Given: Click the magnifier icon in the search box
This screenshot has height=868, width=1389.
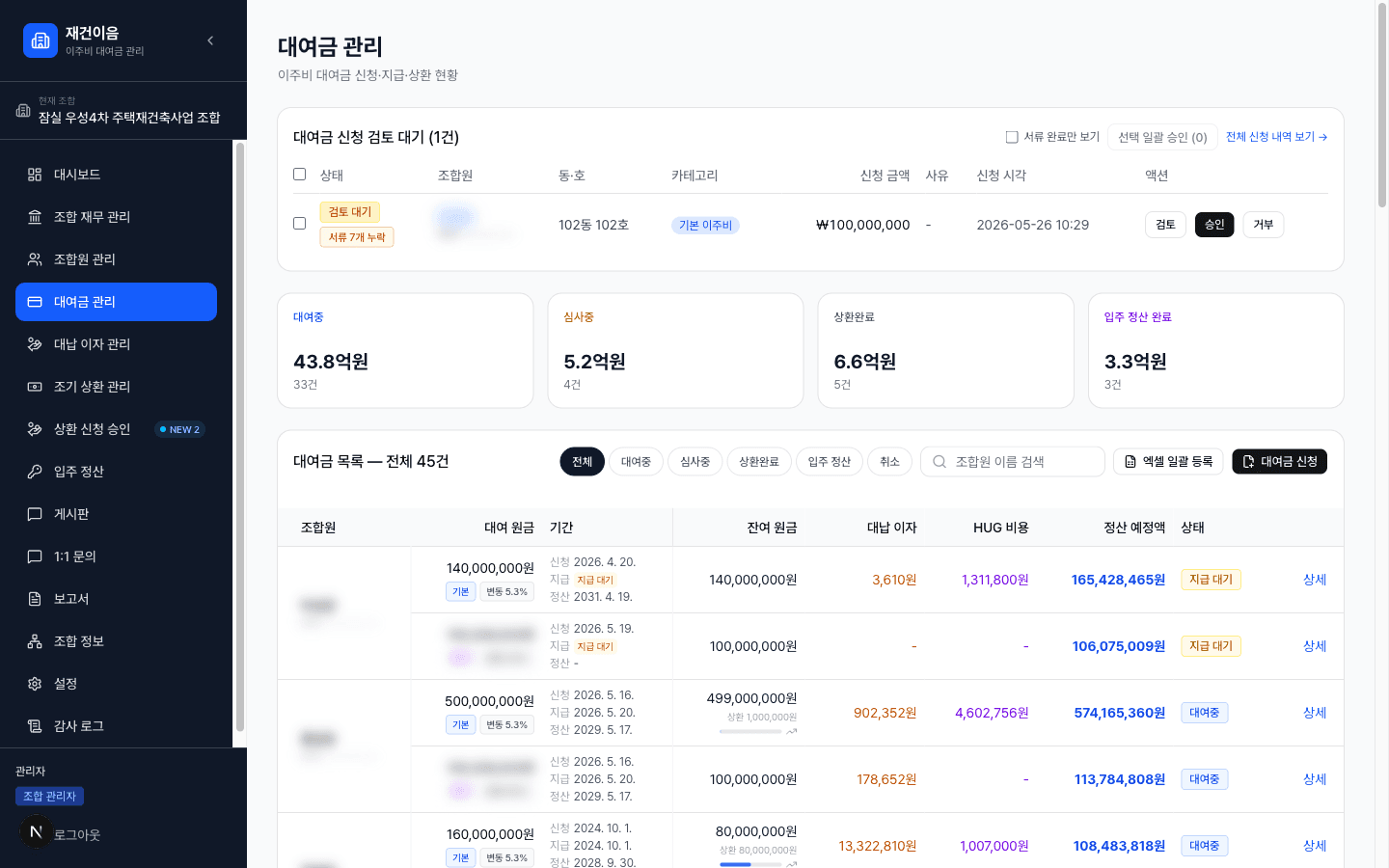Looking at the screenshot, I should (940, 462).
